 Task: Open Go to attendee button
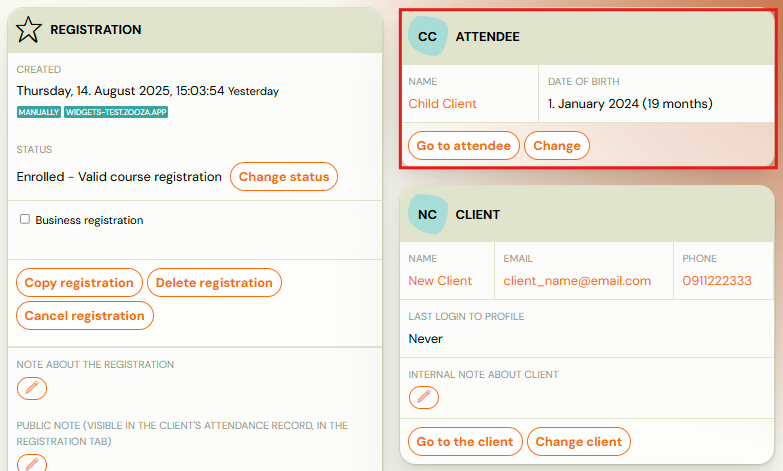(464, 146)
